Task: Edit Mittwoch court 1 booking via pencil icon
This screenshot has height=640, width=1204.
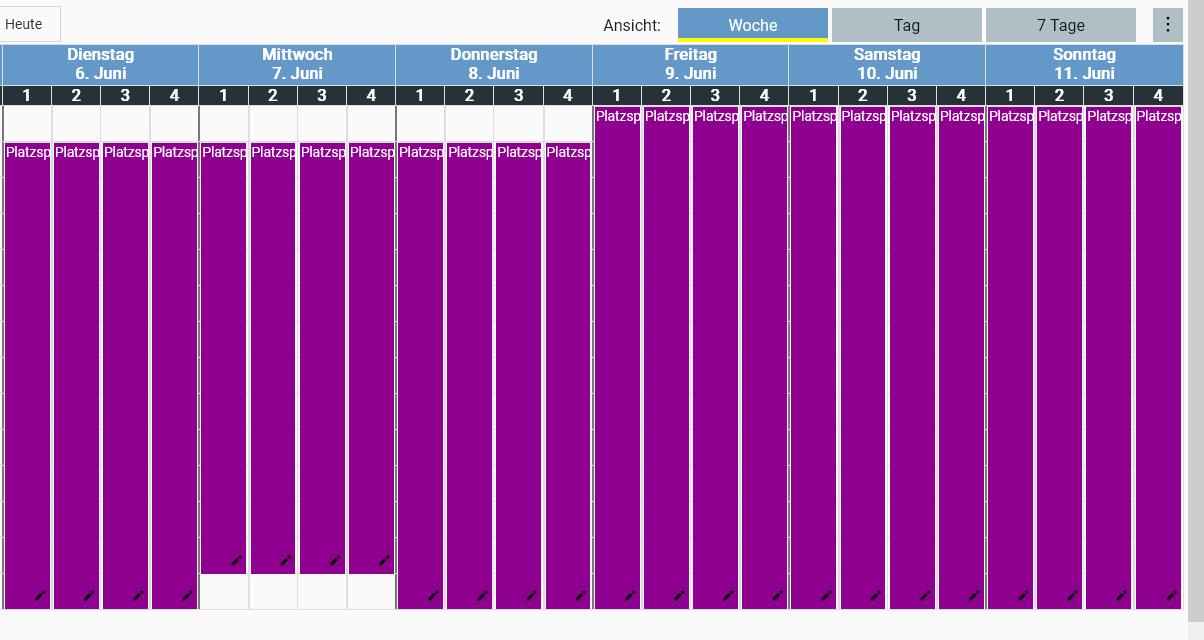Action: 238,561
